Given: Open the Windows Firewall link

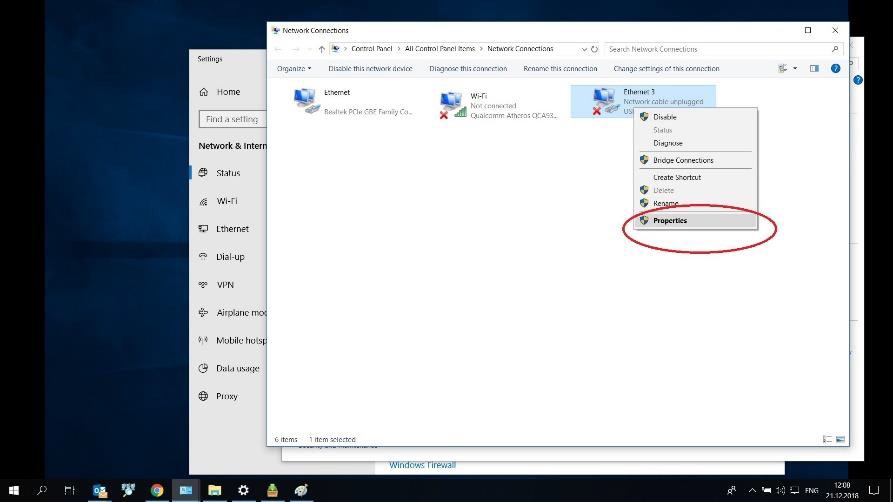Looking at the screenshot, I should 423,465.
